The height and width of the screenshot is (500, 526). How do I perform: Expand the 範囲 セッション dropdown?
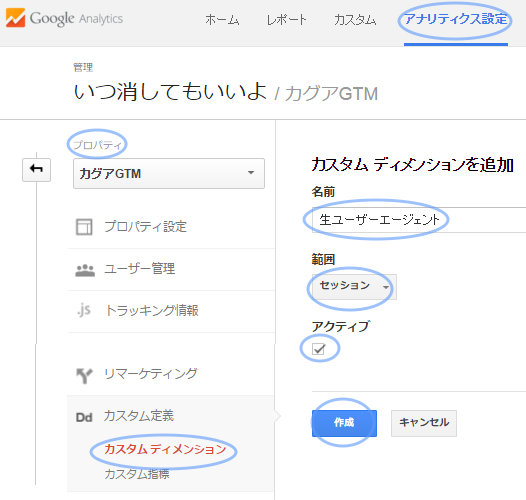[354, 287]
